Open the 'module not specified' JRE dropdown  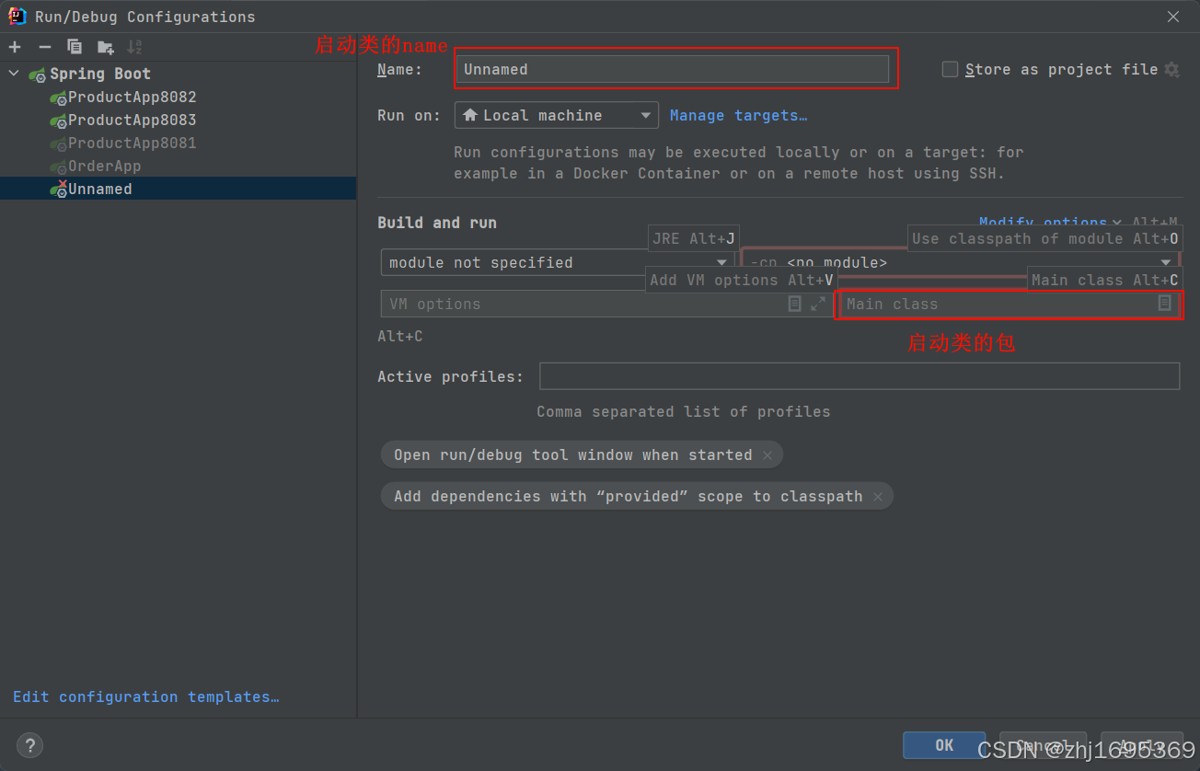556,262
